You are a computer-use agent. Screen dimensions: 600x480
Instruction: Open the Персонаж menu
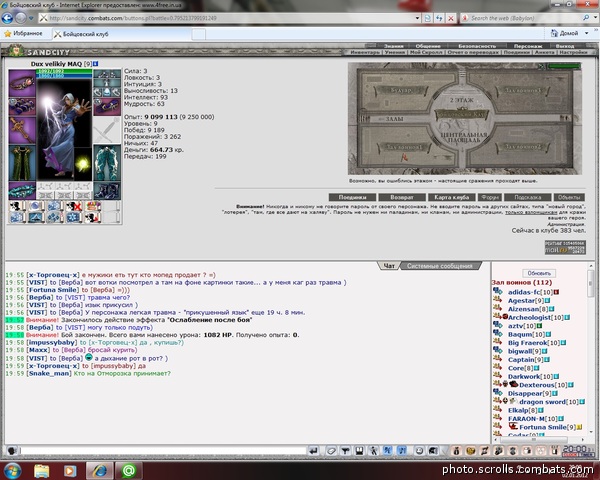(x=528, y=46)
